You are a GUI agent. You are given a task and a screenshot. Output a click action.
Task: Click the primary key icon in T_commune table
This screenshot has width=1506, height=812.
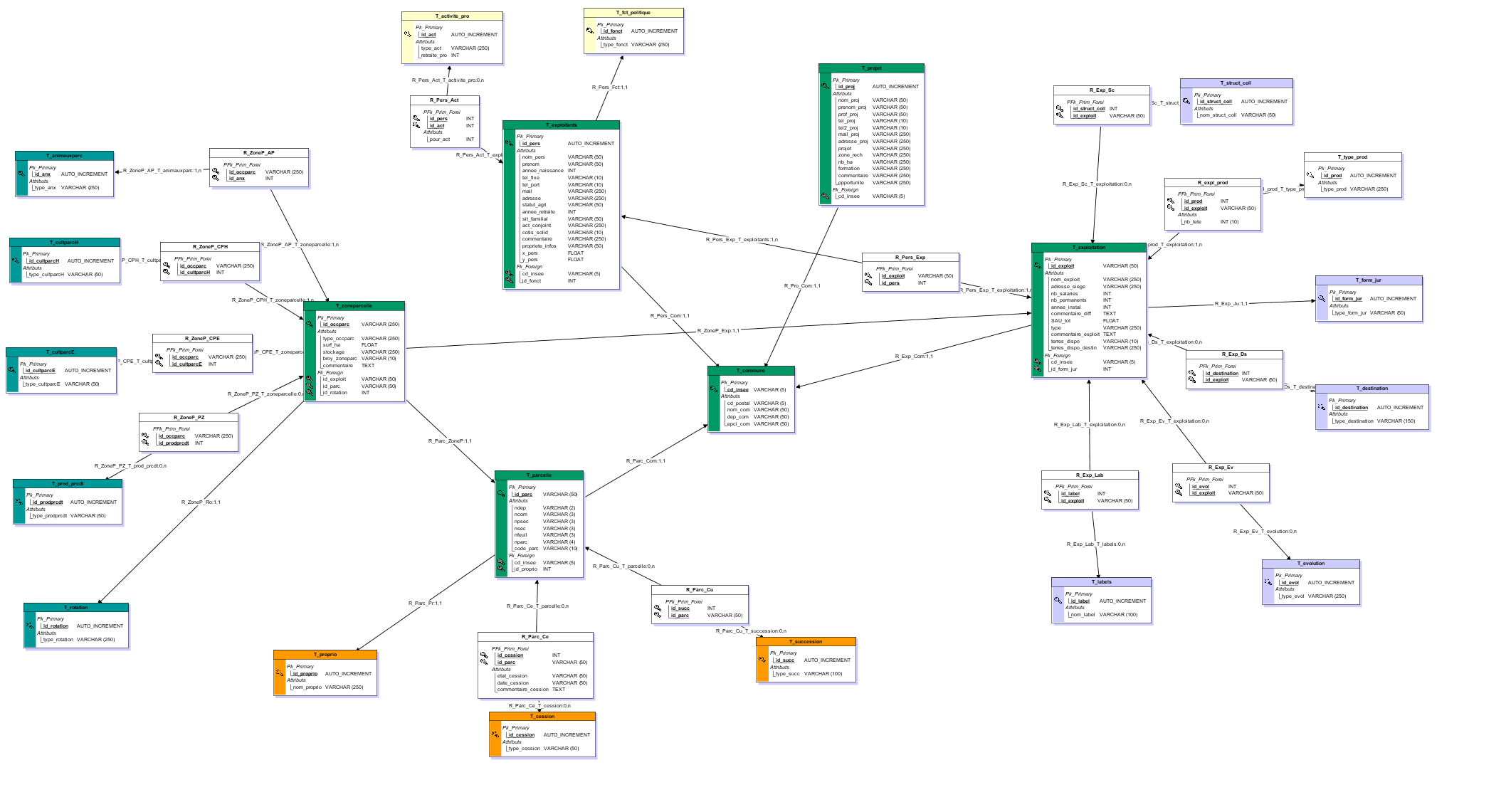714,389
